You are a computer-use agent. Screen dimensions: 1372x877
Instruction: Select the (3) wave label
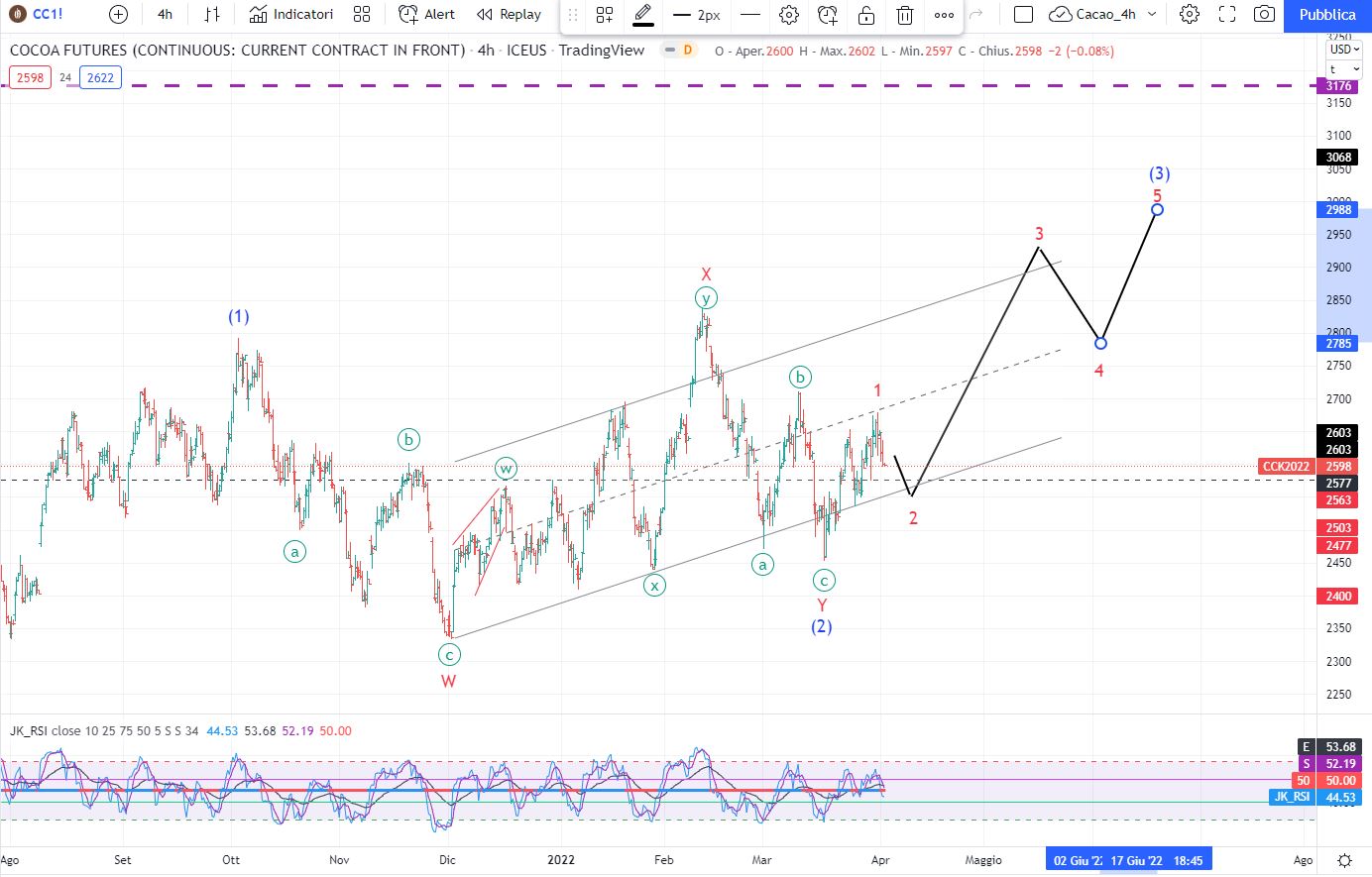tap(1160, 173)
